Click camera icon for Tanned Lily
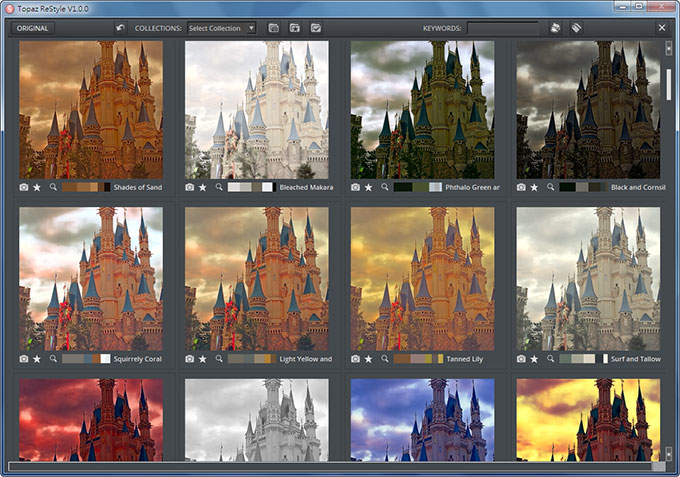 [355, 359]
